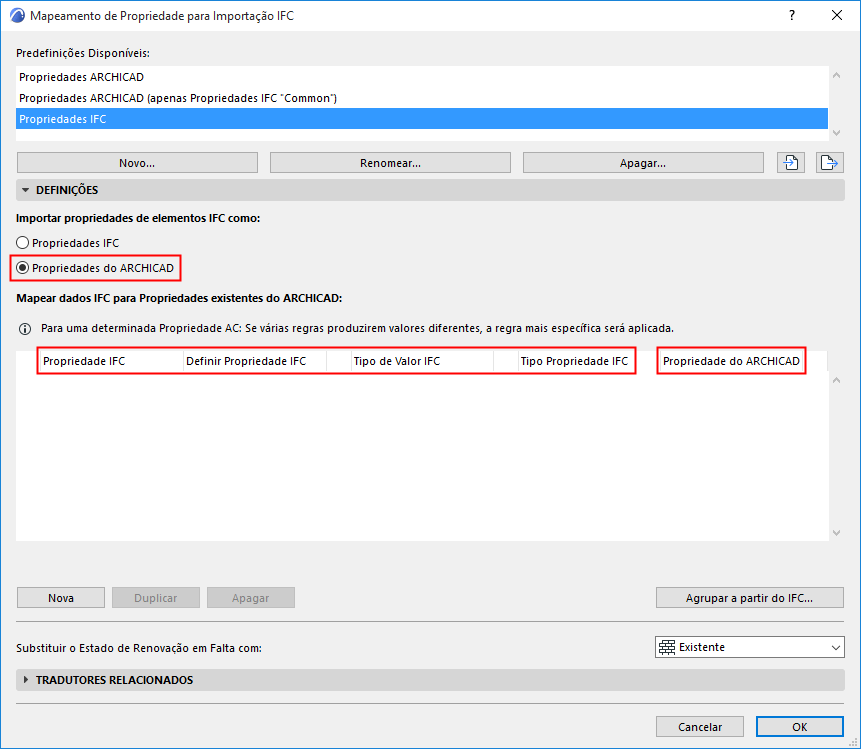Click the Propriedade IFC column header
This screenshot has height=749, width=861.
point(110,361)
